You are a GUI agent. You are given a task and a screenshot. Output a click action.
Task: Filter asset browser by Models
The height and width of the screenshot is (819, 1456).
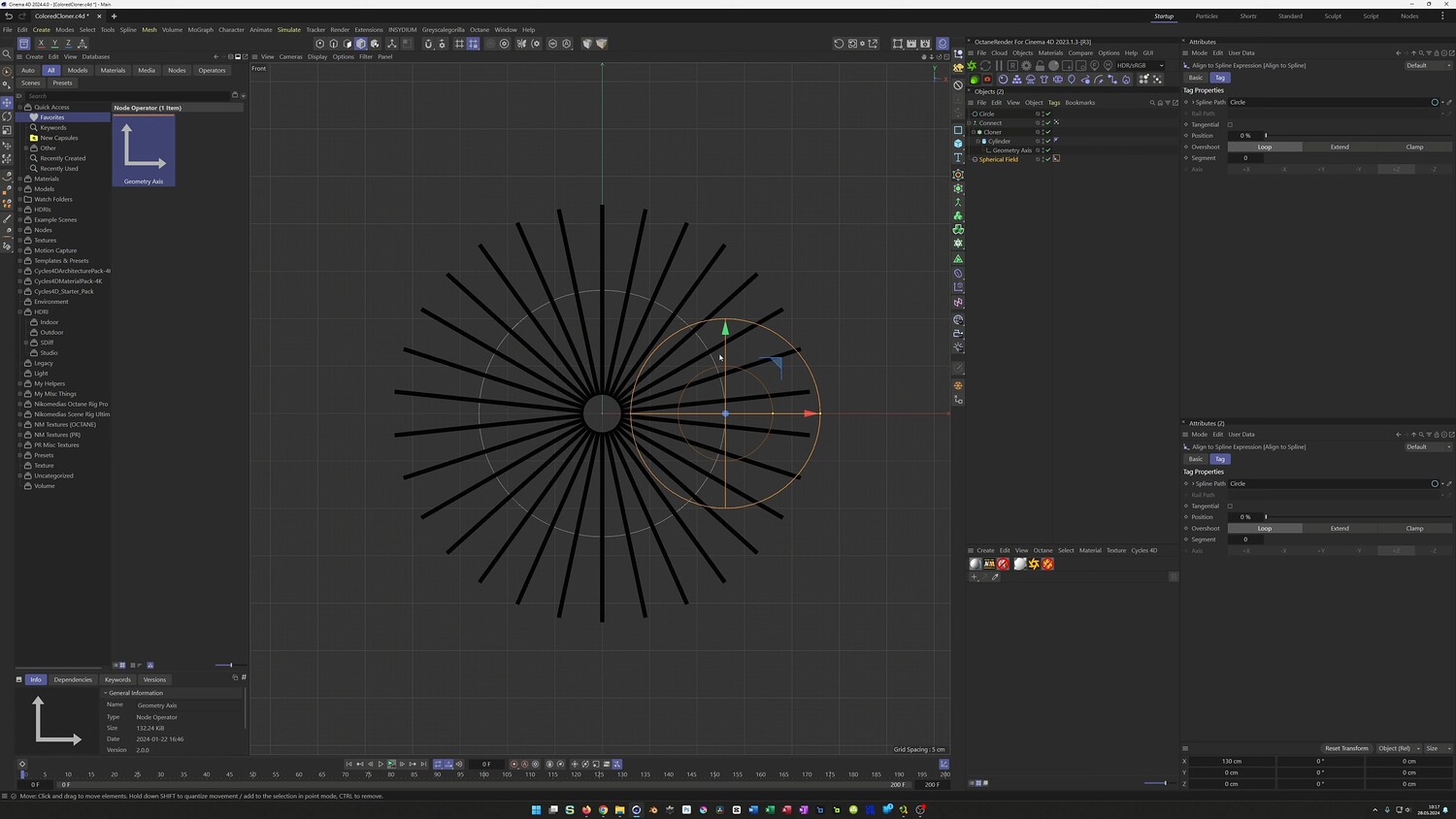tap(78, 70)
